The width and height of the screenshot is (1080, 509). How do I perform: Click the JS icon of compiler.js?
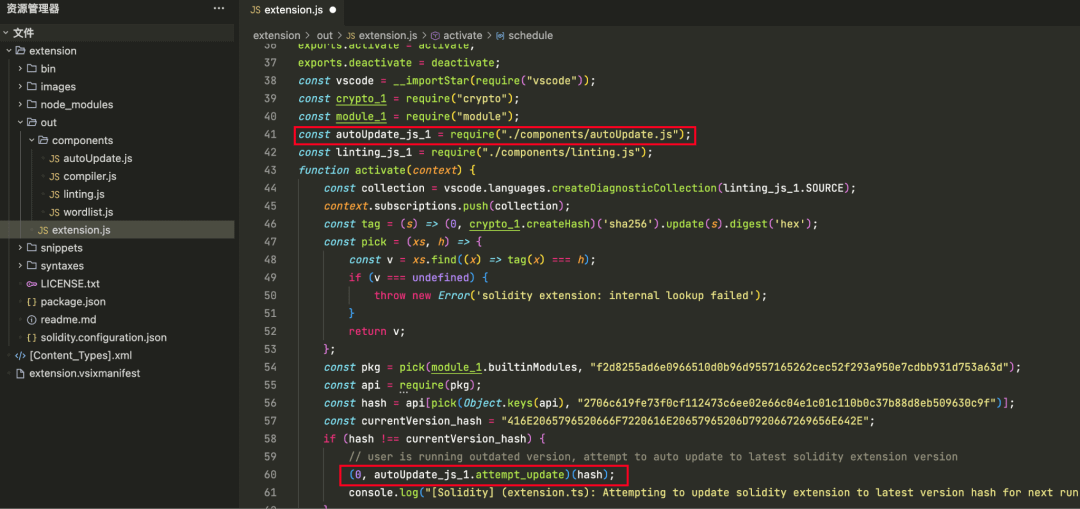pos(54,176)
